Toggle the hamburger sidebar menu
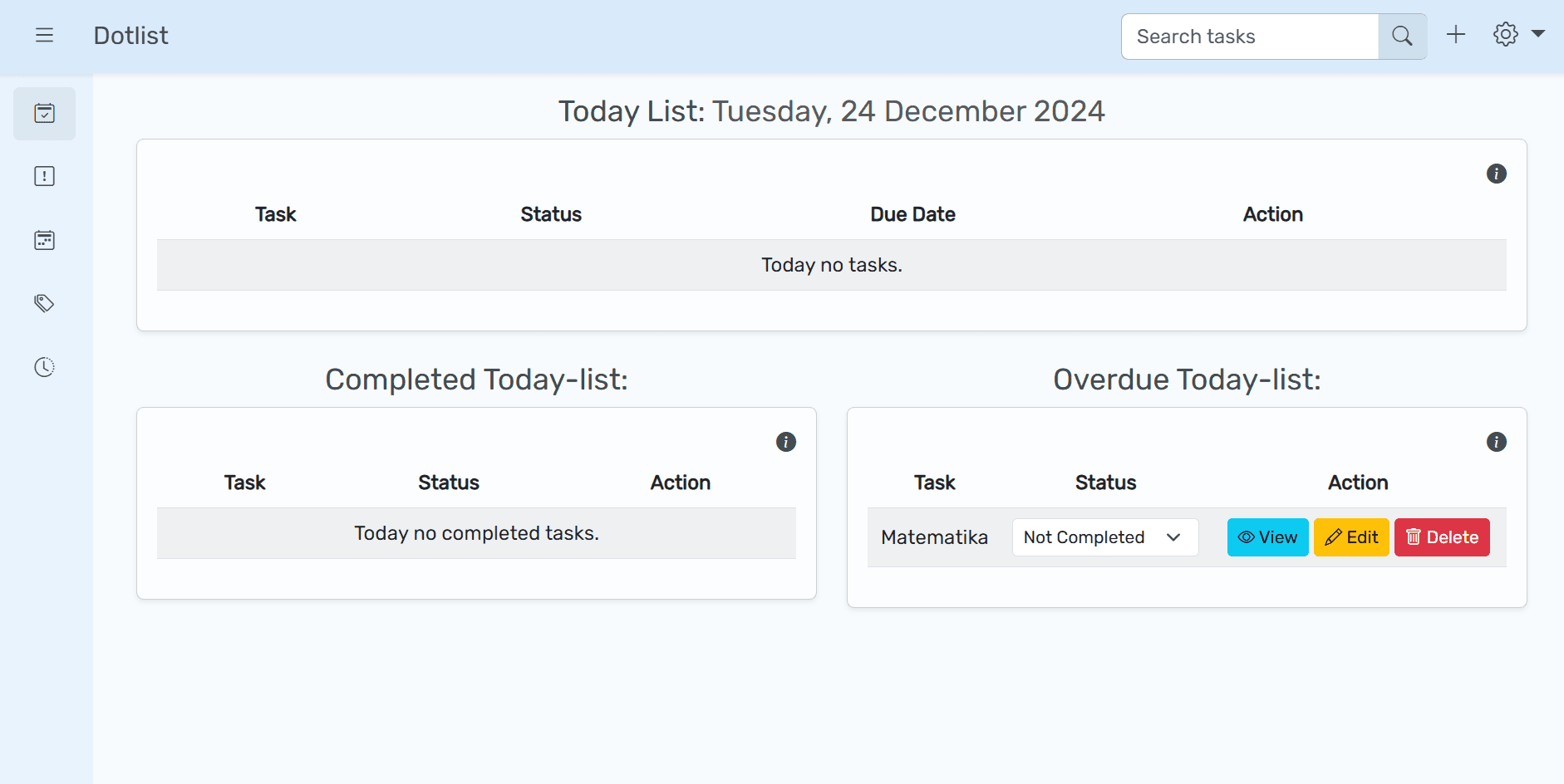The width and height of the screenshot is (1564, 784). (44, 35)
